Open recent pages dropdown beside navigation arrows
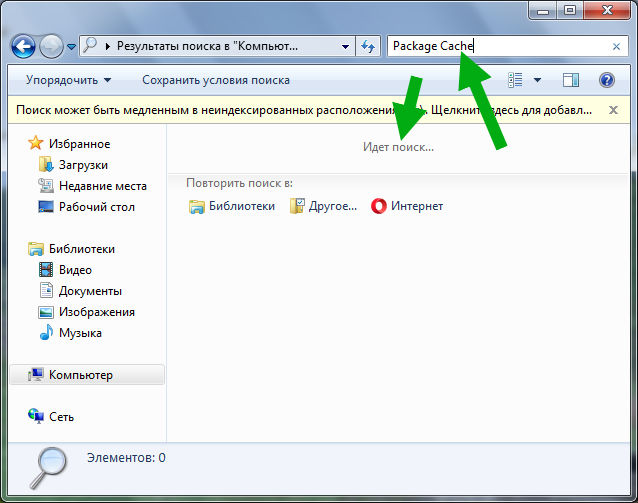638x503 pixels. pyautogui.click(x=72, y=47)
